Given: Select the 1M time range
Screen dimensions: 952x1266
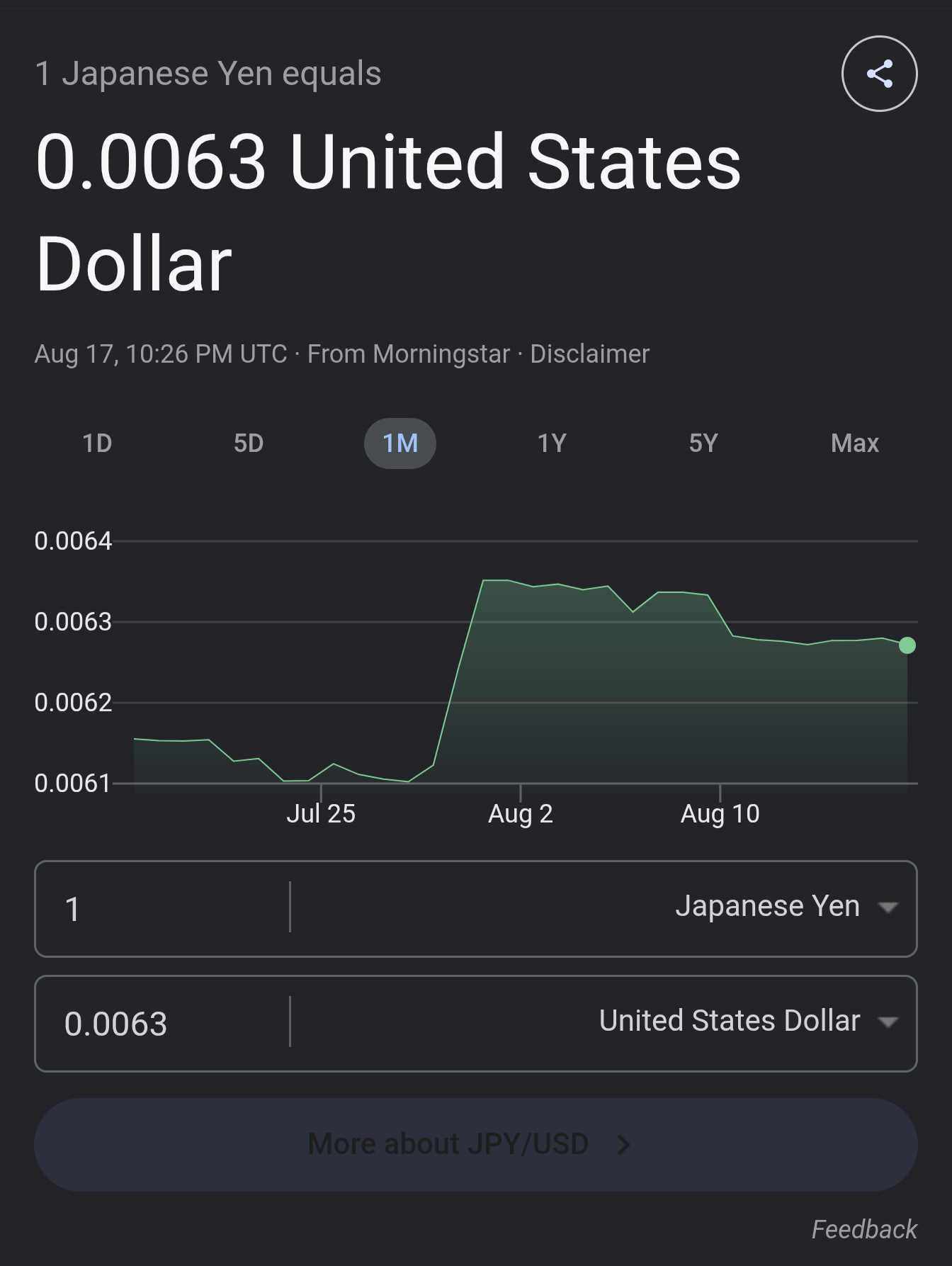Looking at the screenshot, I should click(400, 443).
